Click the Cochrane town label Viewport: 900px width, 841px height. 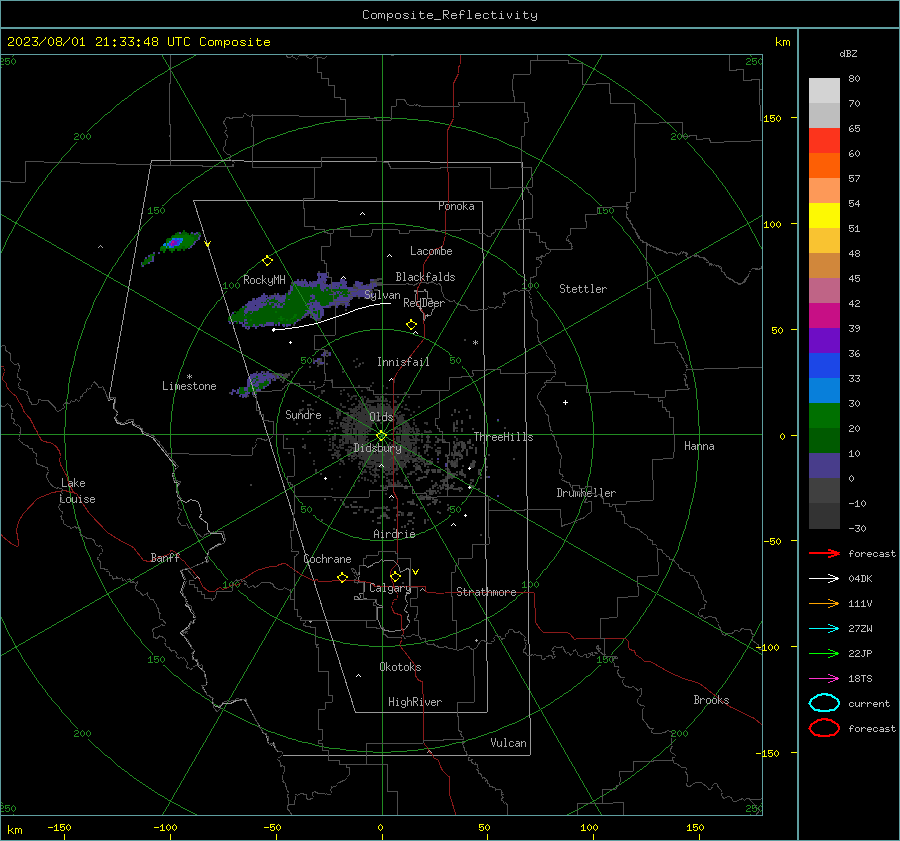(x=327, y=559)
